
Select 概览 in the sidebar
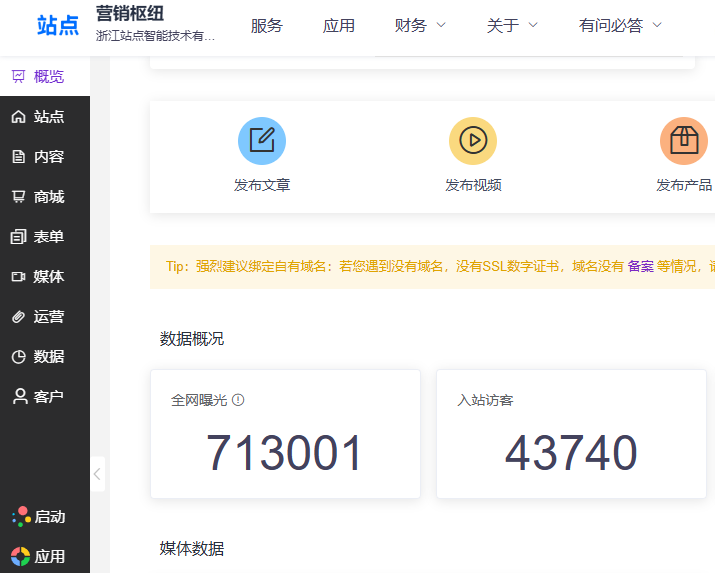(45, 77)
